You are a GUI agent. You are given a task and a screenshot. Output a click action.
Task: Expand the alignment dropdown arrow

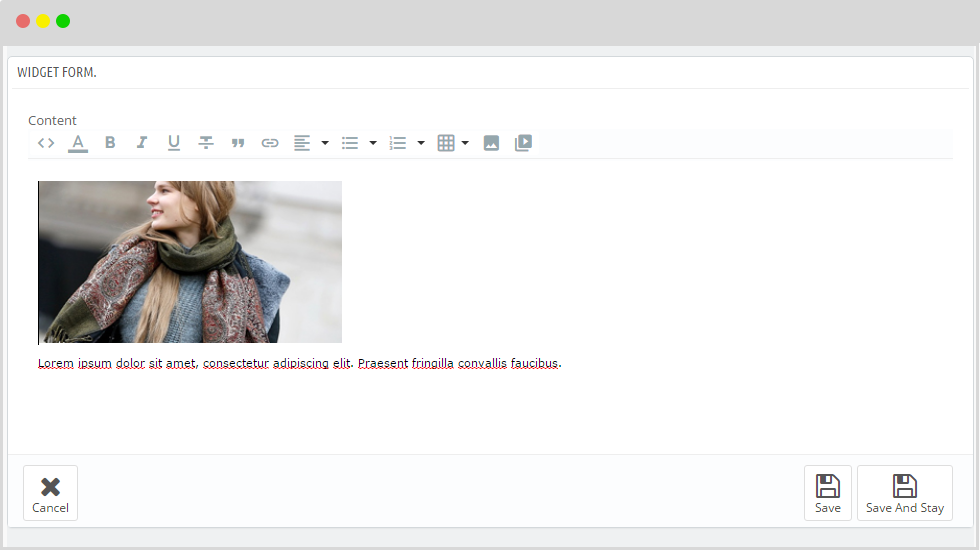[325, 143]
